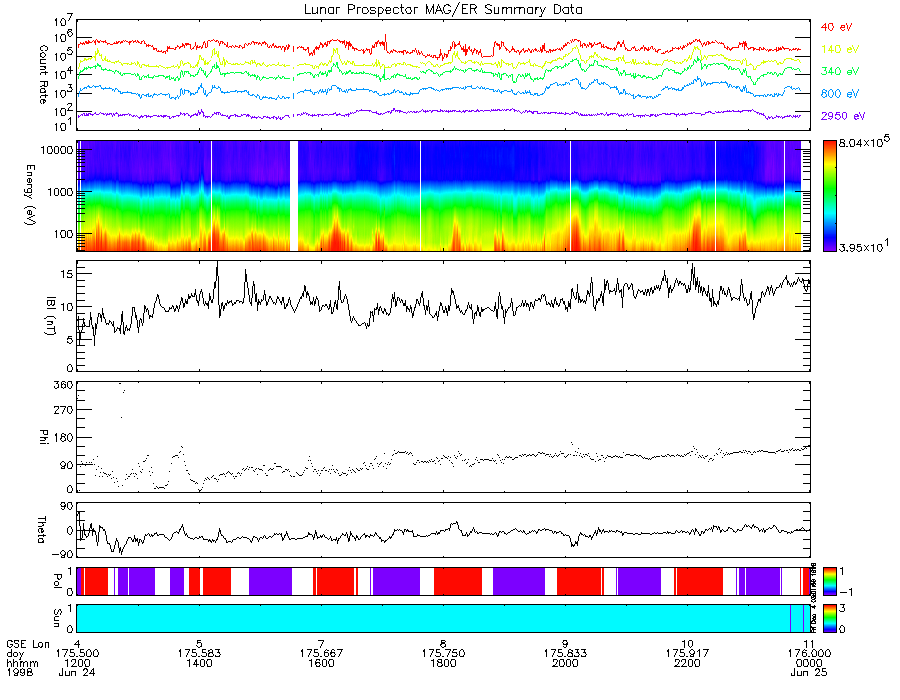Click the Pol panel color bar legend
The width and height of the screenshot is (900, 700).
tap(829, 581)
